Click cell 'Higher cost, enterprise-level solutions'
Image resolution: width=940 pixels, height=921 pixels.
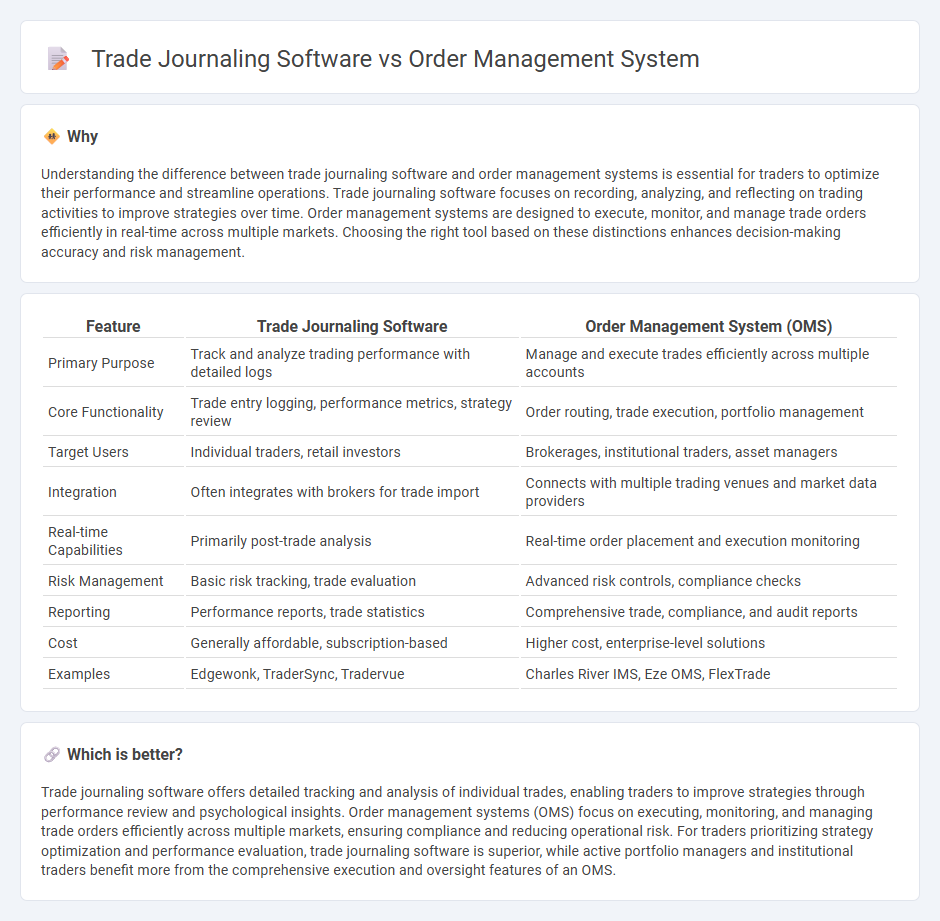pyautogui.click(x=709, y=643)
